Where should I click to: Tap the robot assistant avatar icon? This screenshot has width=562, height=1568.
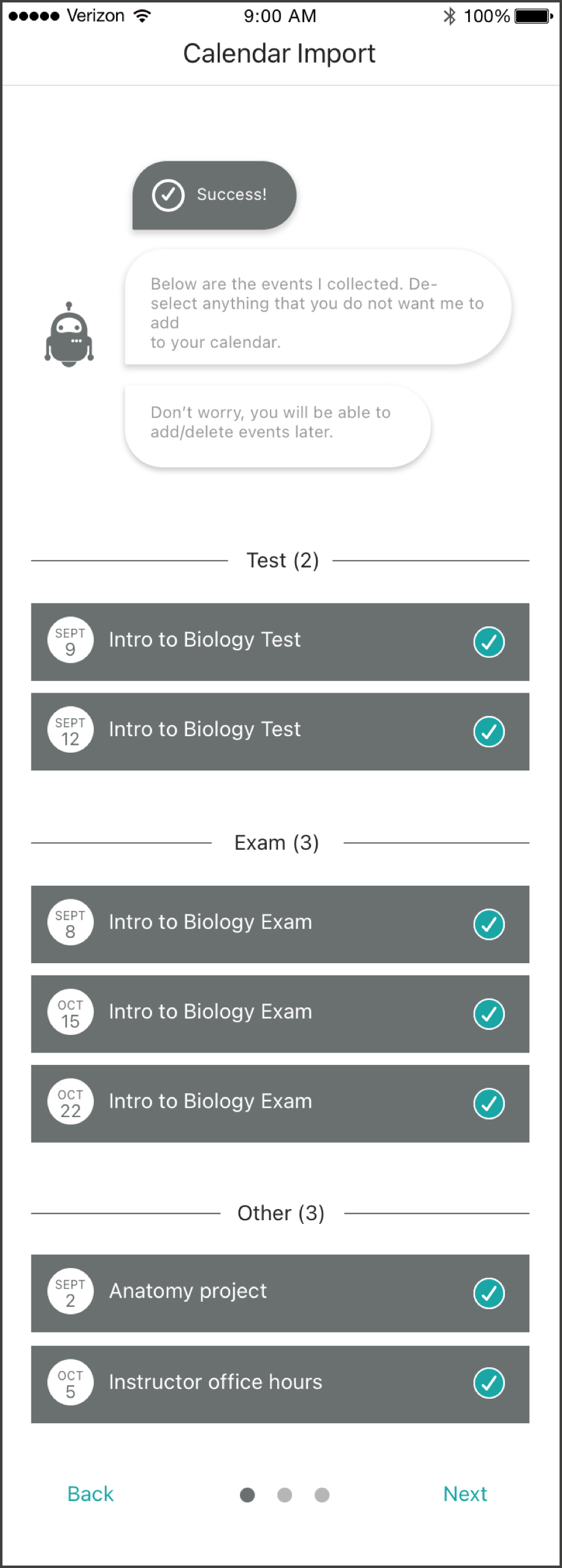coord(69,335)
